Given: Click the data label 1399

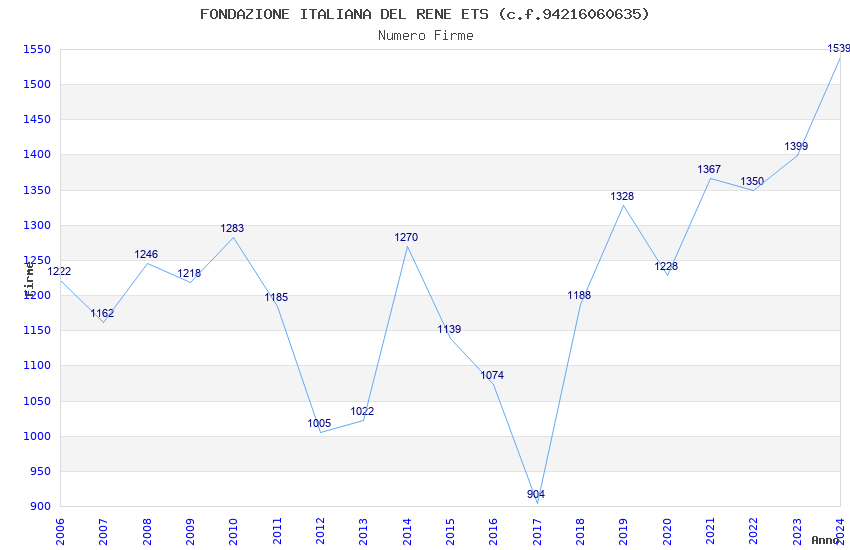Looking at the screenshot, I should (796, 146).
